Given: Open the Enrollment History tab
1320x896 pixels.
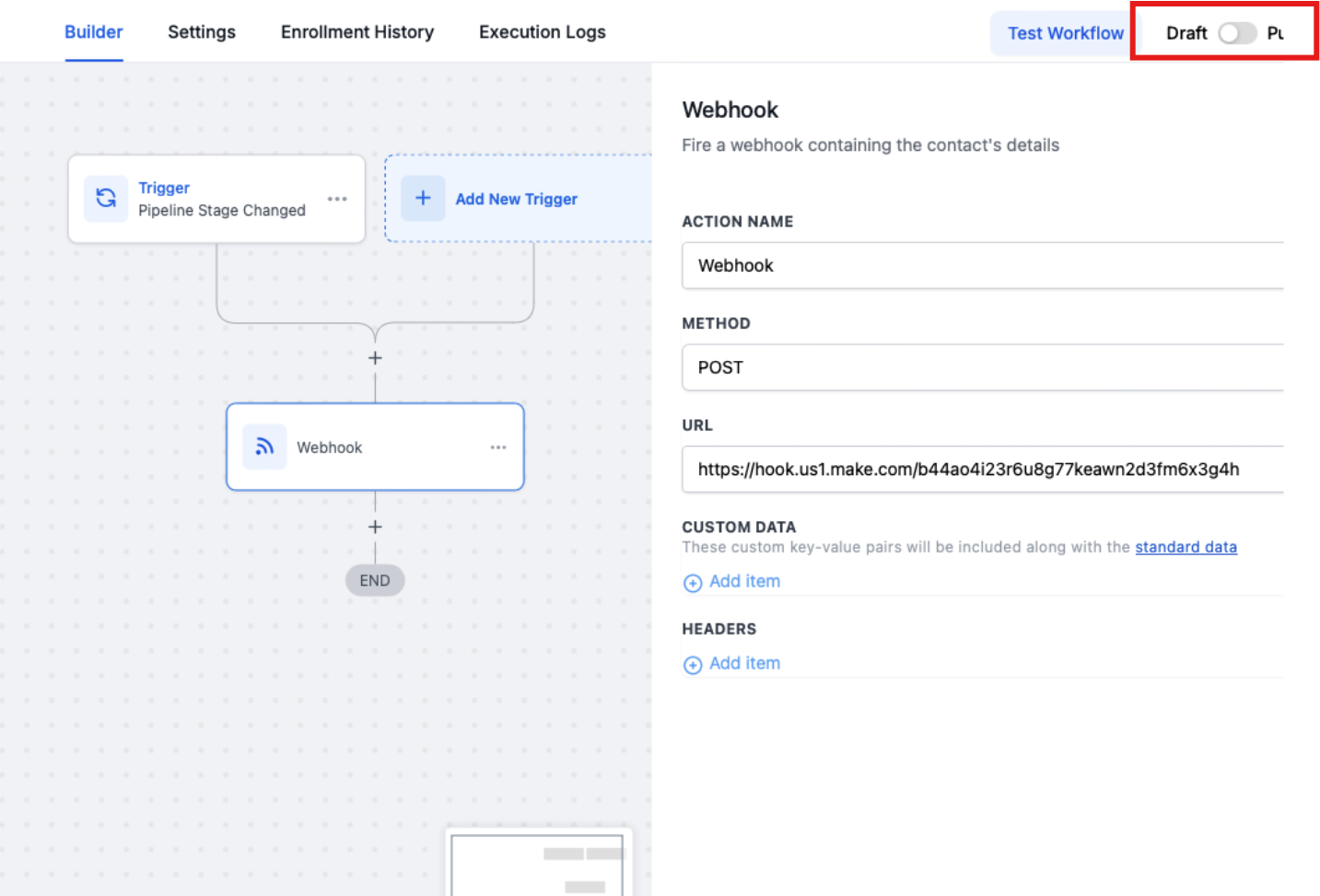Looking at the screenshot, I should [357, 32].
